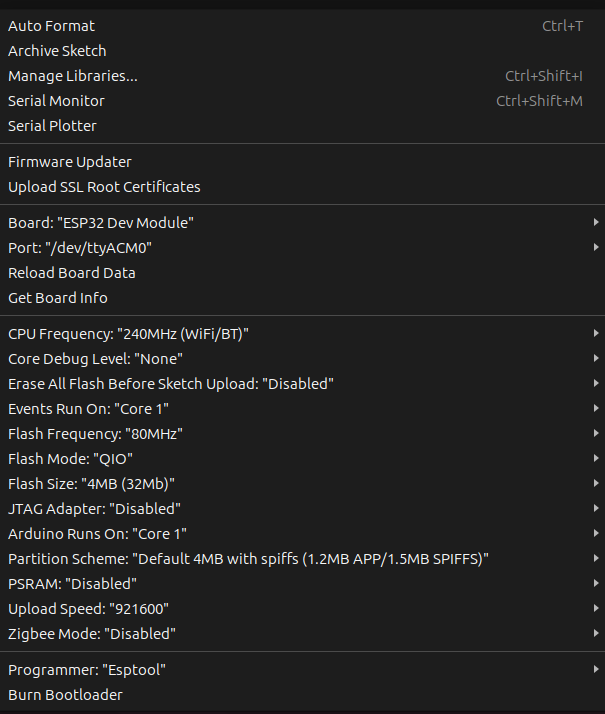Open CPU Frequency 240MHz submenu

point(302,334)
